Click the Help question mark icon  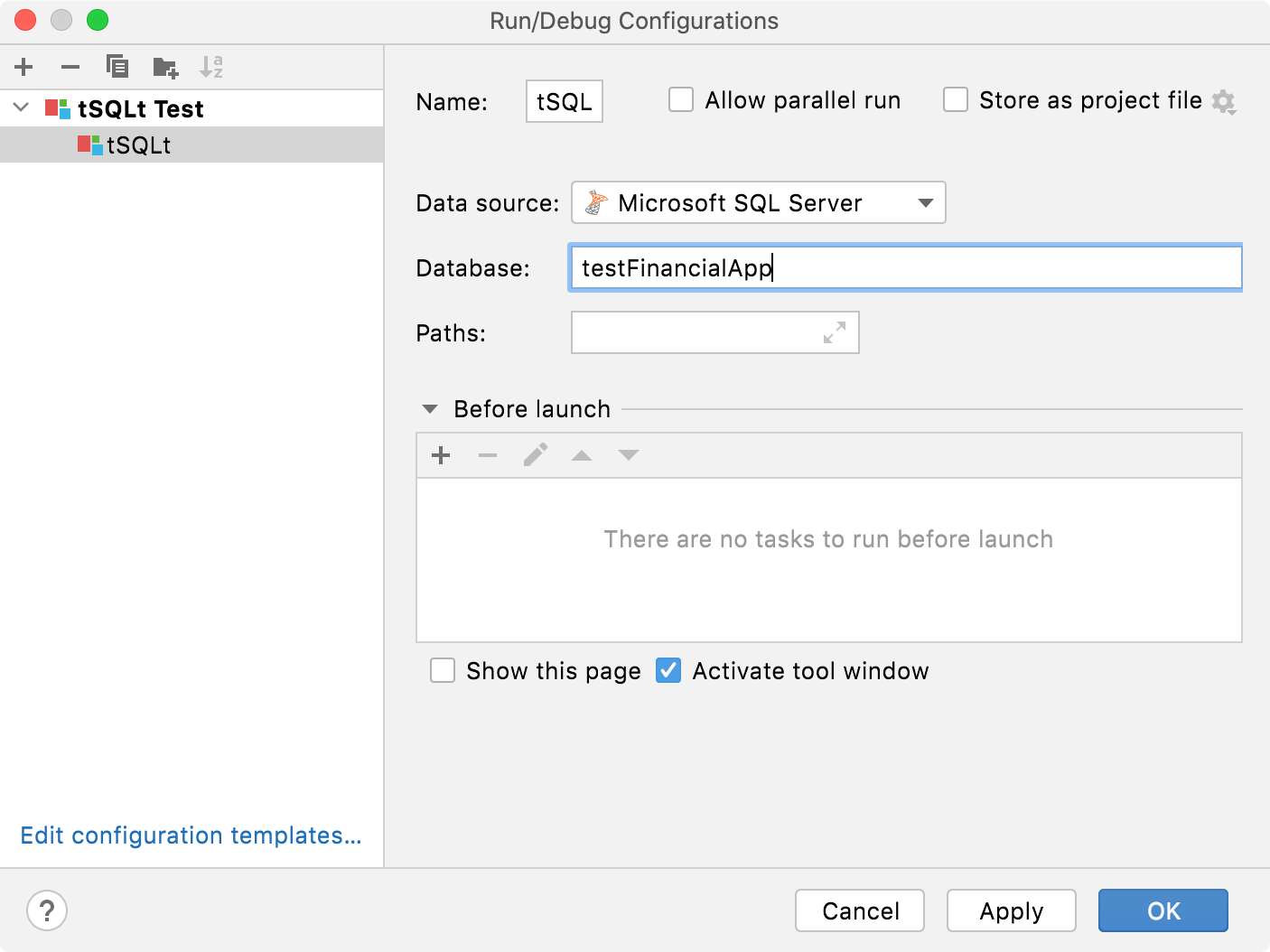pyautogui.click(x=47, y=910)
